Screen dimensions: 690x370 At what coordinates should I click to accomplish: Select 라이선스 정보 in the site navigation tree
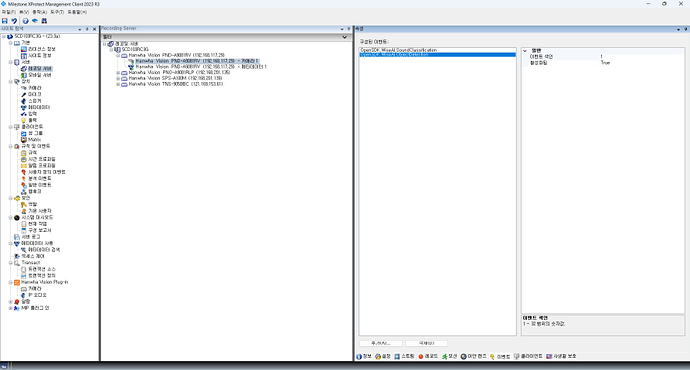42,49
